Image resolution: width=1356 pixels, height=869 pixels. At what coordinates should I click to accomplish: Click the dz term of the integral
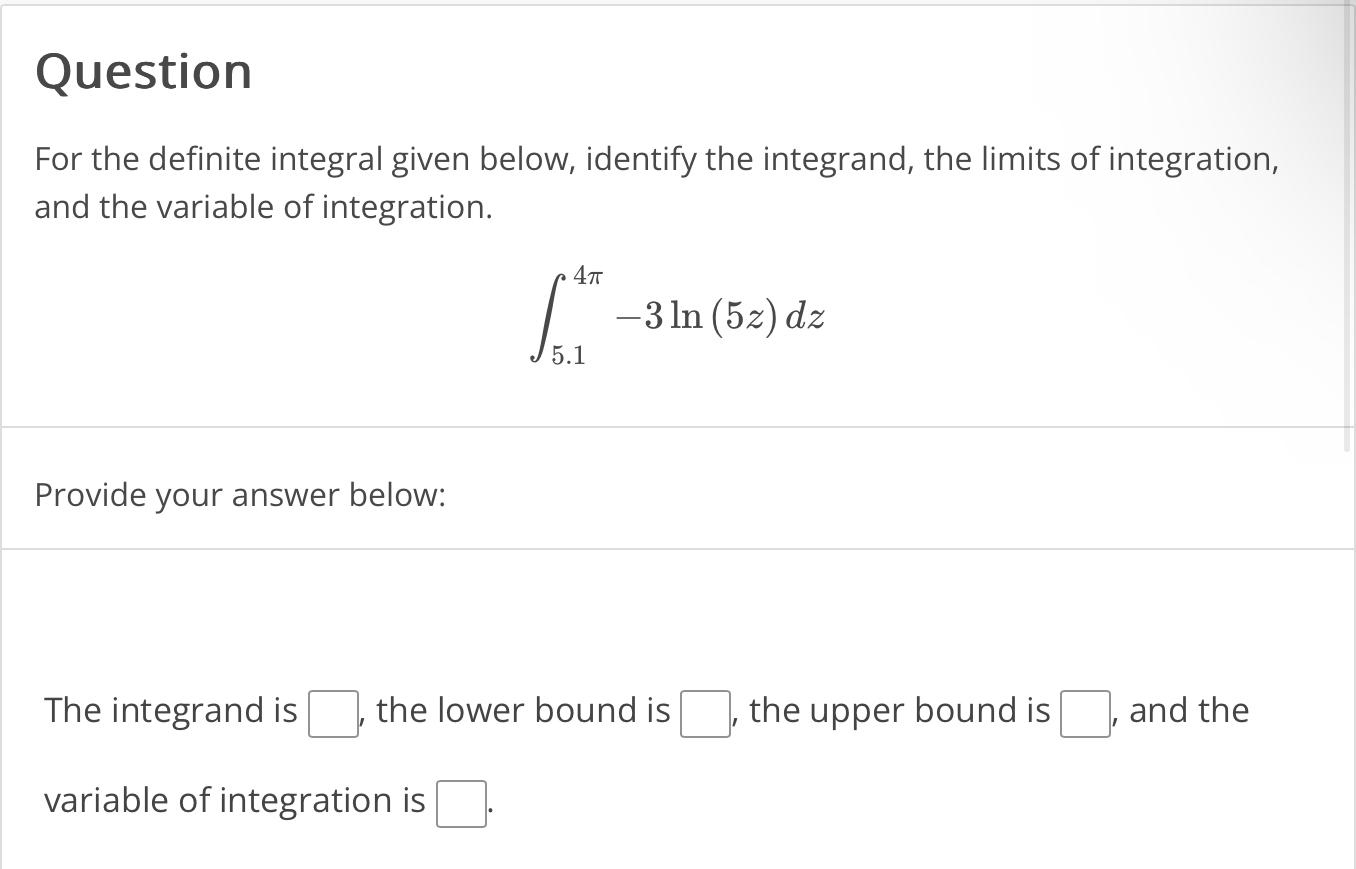coord(808,316)
